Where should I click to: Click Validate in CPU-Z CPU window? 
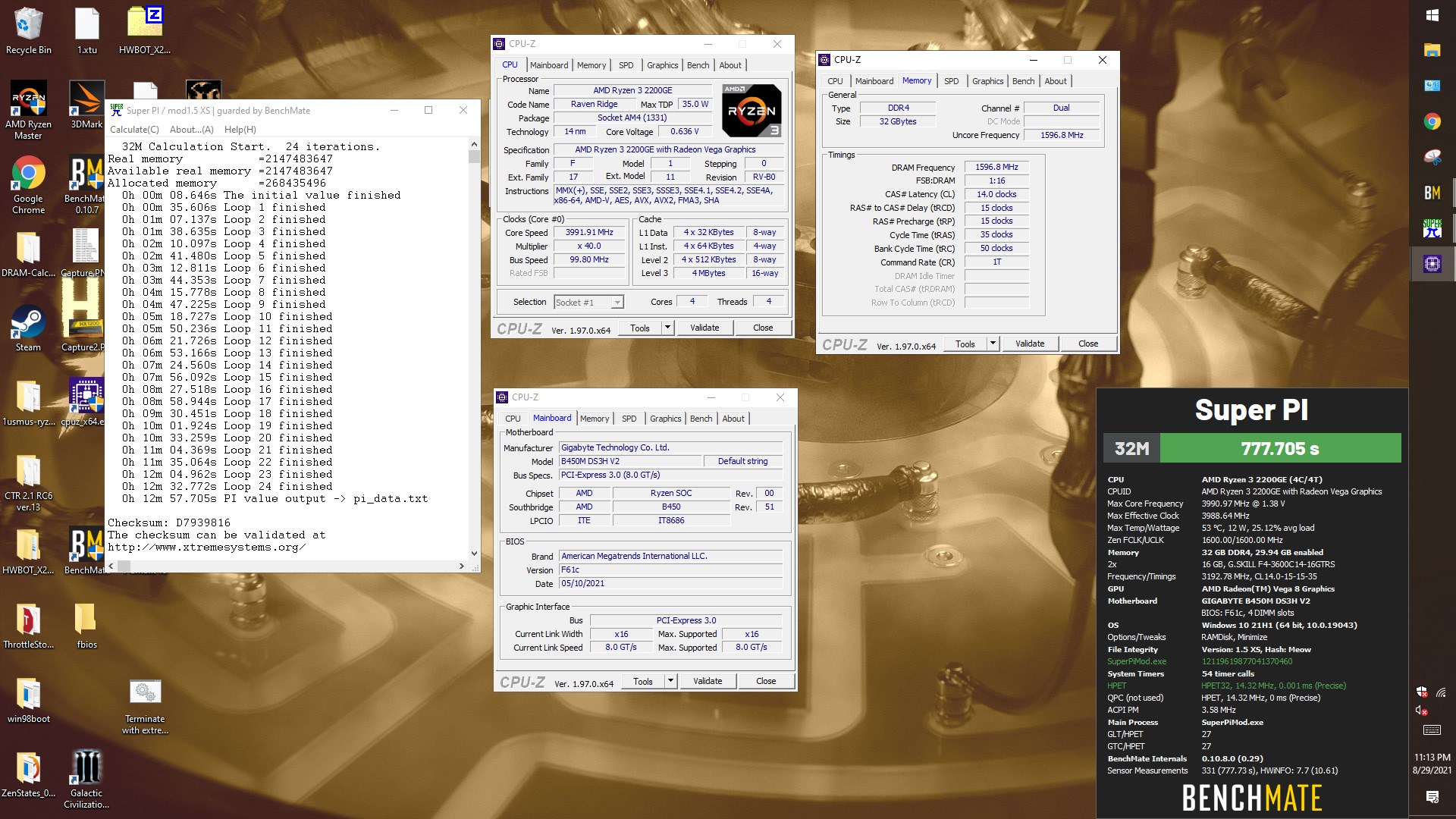(704, 328)
